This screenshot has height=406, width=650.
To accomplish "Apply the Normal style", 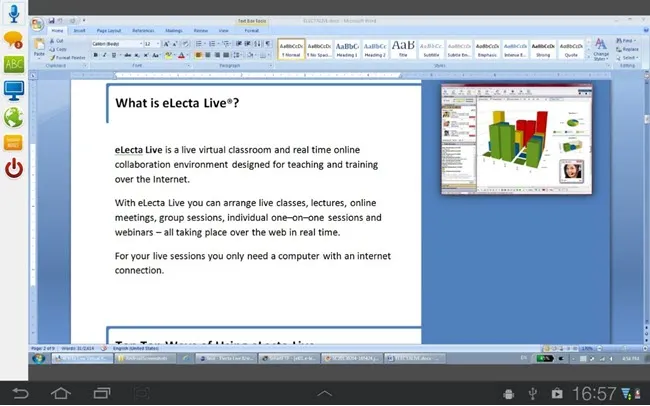I will [291, 49].
